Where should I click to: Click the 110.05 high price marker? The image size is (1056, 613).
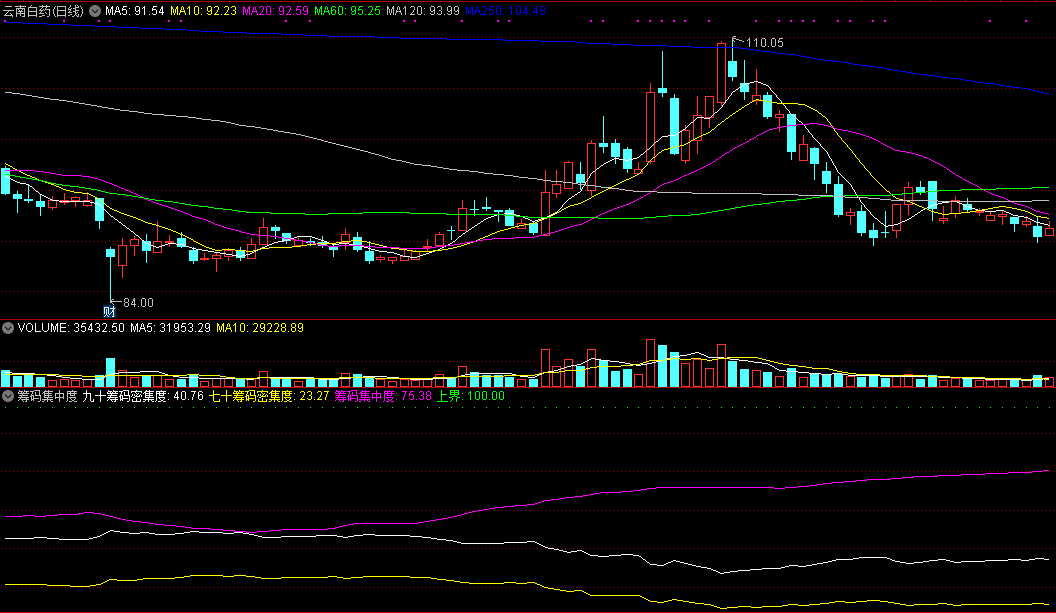(x=764, y=43)
